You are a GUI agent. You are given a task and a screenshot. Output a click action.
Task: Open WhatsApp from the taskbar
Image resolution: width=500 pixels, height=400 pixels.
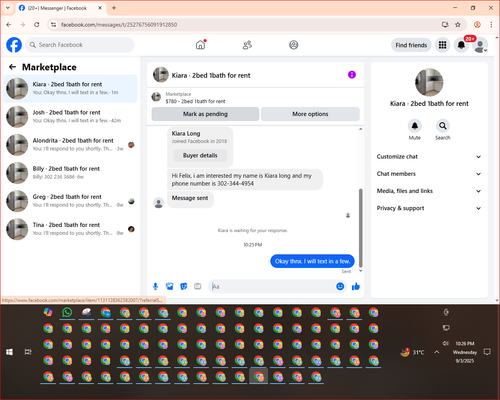click(67, 312)
